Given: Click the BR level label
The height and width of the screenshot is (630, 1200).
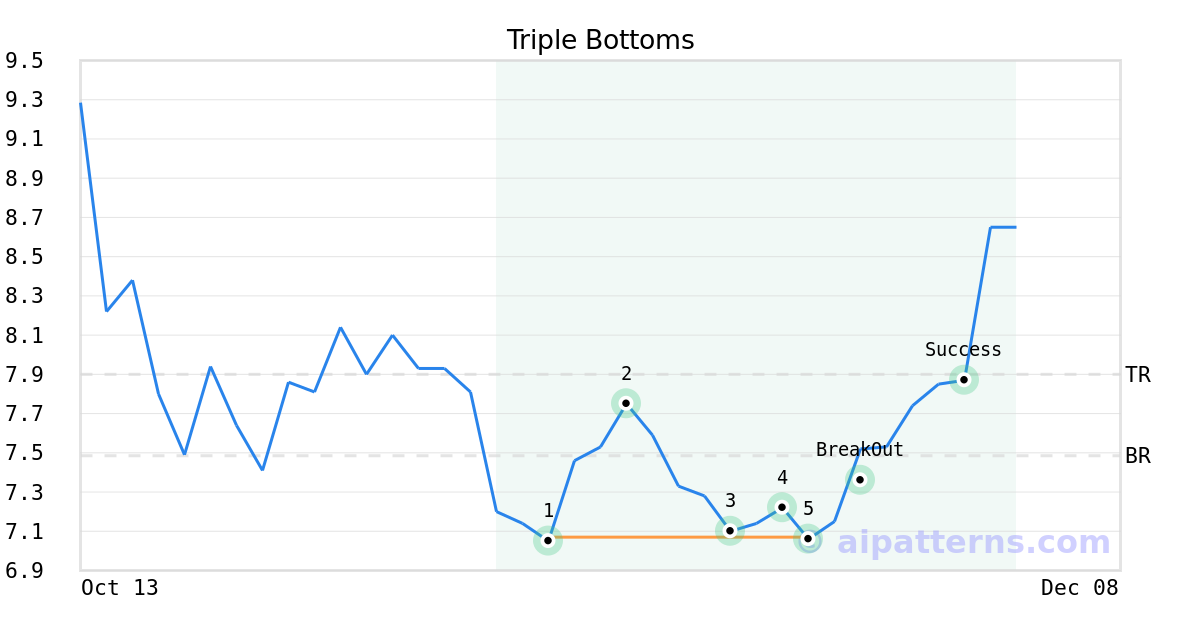Looking at the screenshot, I should click(1138, 456).
